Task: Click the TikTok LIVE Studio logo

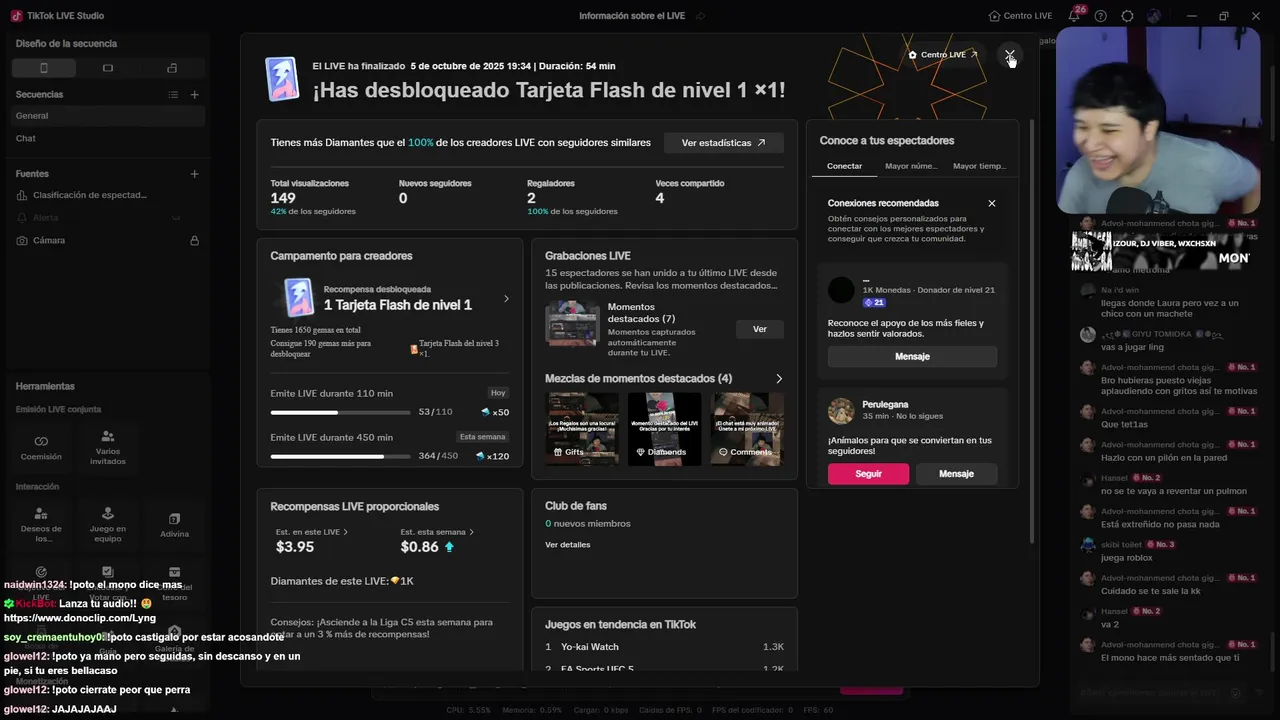Action: pos(16,16)
